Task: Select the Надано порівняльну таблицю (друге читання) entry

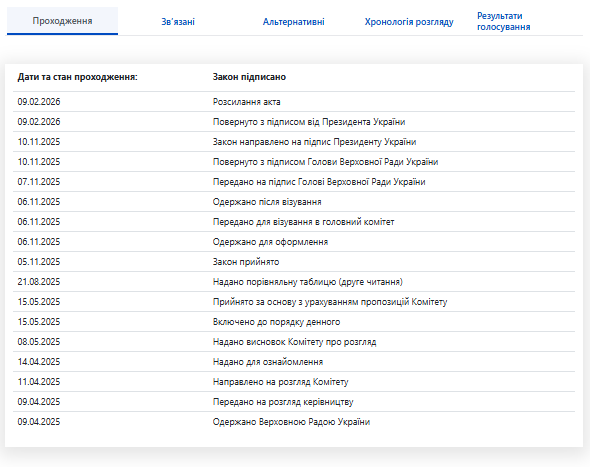Action: point(294,281)
